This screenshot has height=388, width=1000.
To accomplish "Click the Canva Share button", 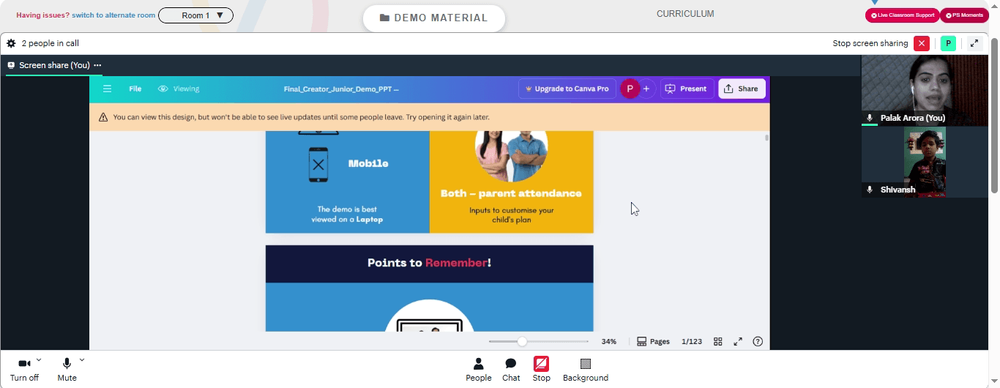I will point(742,89).
